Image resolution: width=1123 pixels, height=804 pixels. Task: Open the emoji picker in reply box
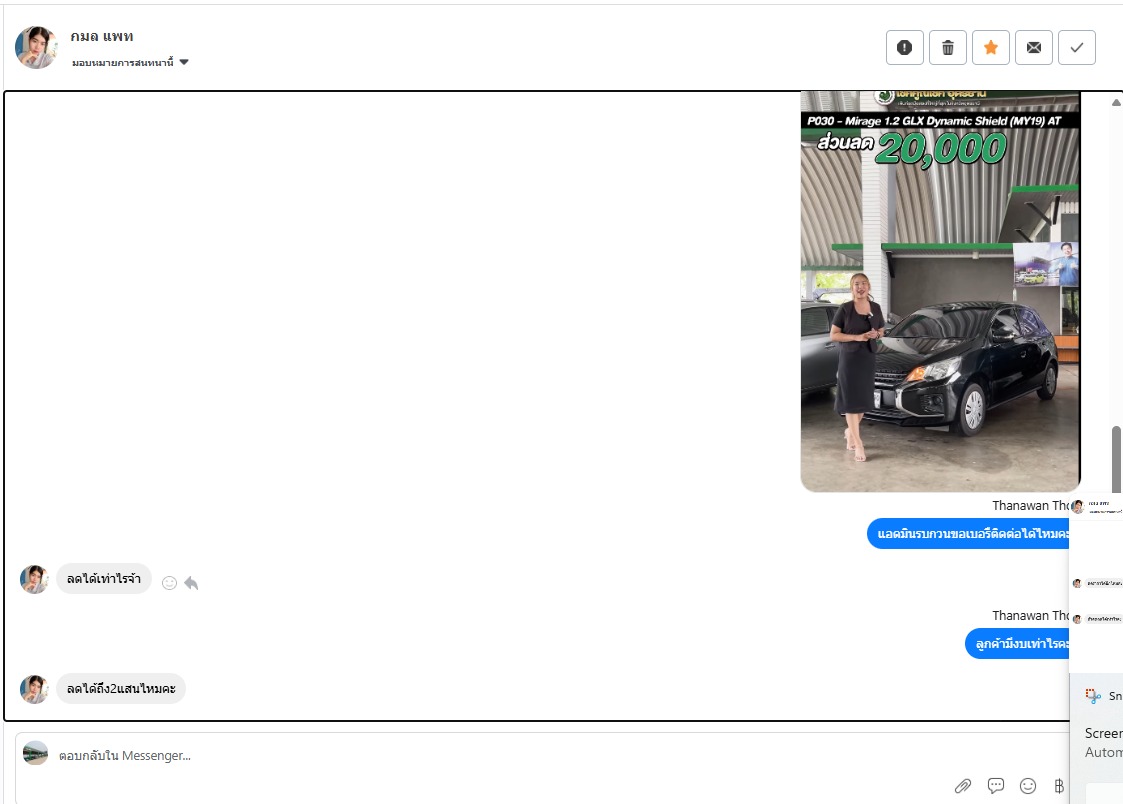[1028, 786]
